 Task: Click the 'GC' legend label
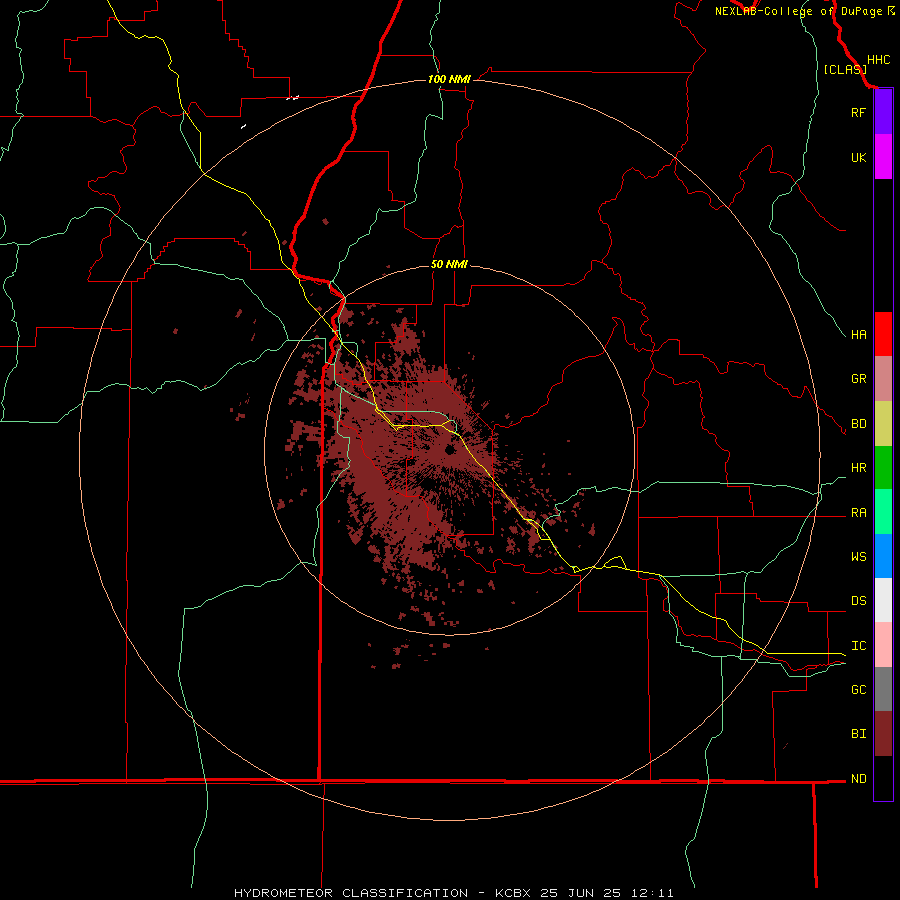pos(858,689)
